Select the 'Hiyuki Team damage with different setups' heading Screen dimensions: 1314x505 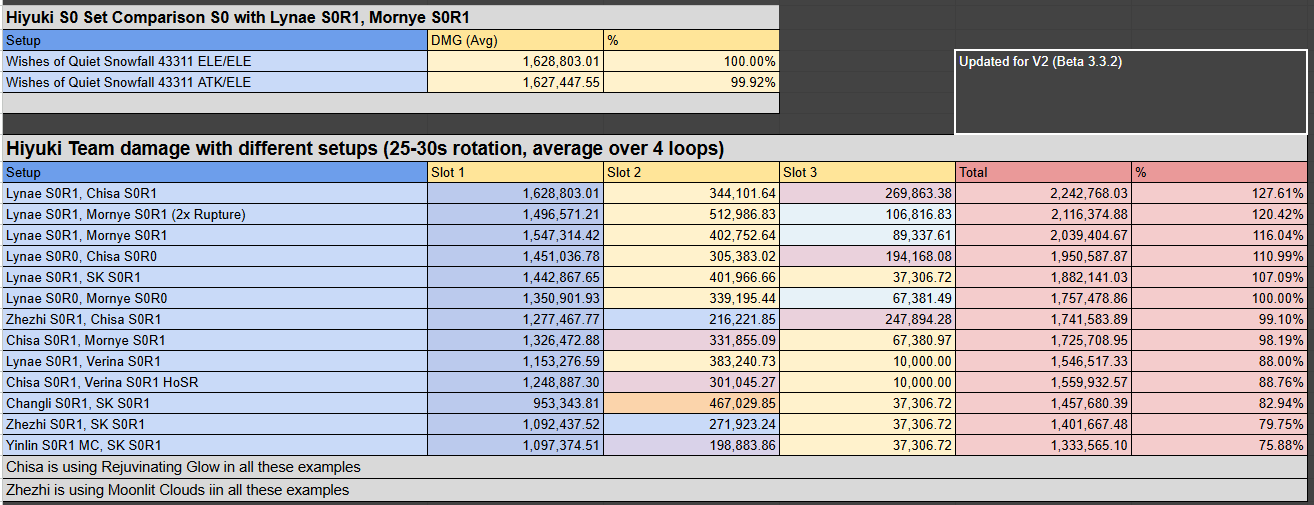pos(655,149)
